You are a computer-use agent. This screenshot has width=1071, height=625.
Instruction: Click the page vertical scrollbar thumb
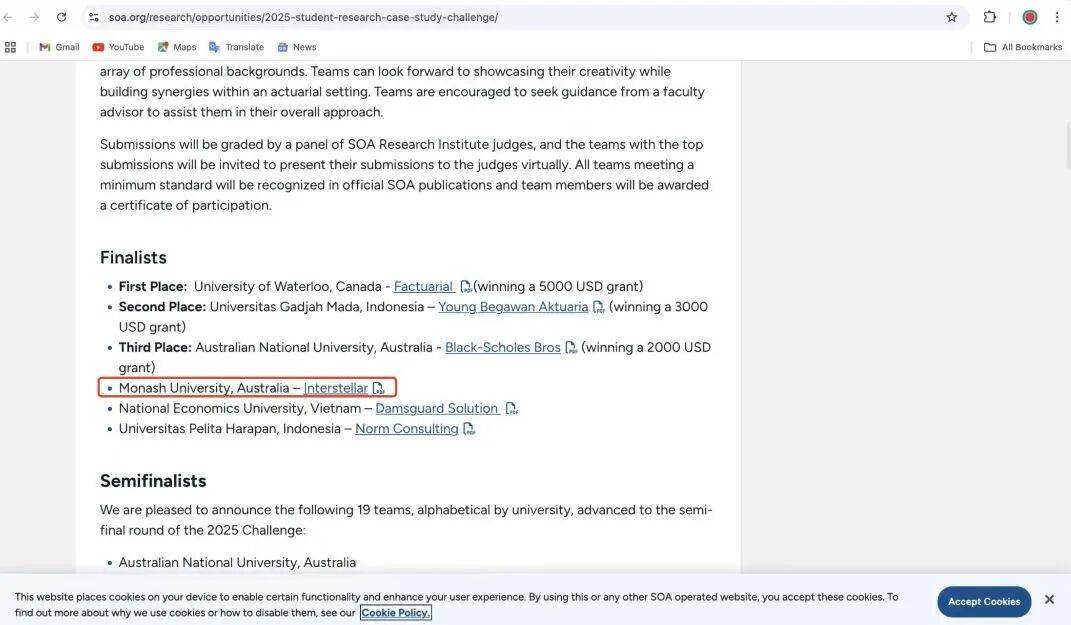point(1067,145)
